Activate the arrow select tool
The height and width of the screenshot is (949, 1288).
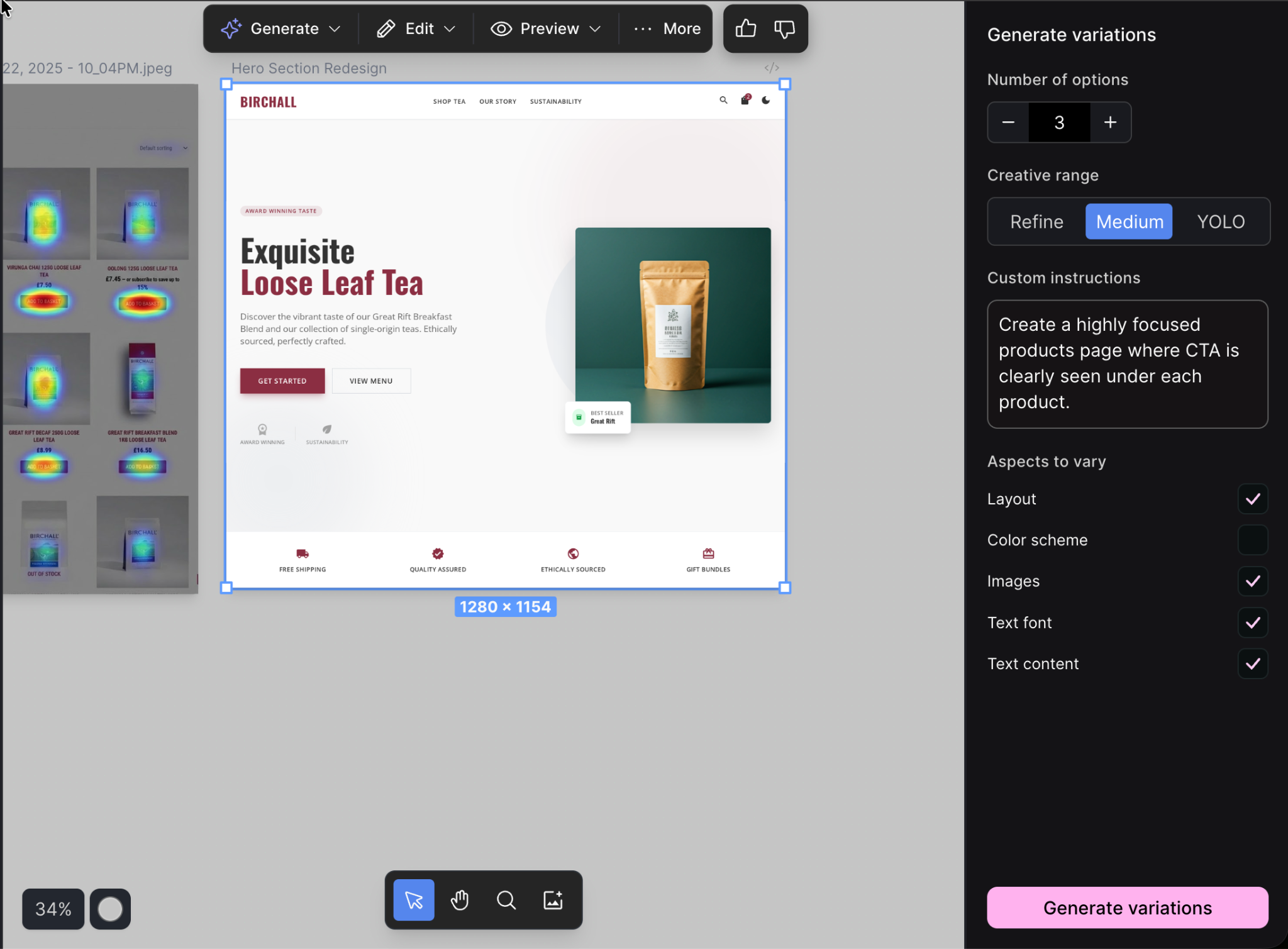coord(414,900)
